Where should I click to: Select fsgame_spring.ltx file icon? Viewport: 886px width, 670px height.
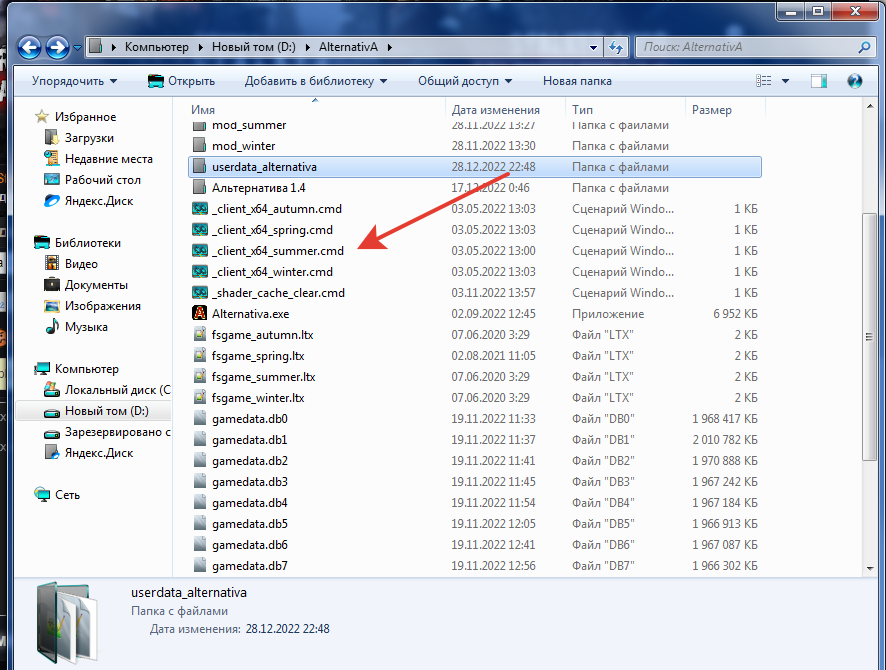click(199, 356)
